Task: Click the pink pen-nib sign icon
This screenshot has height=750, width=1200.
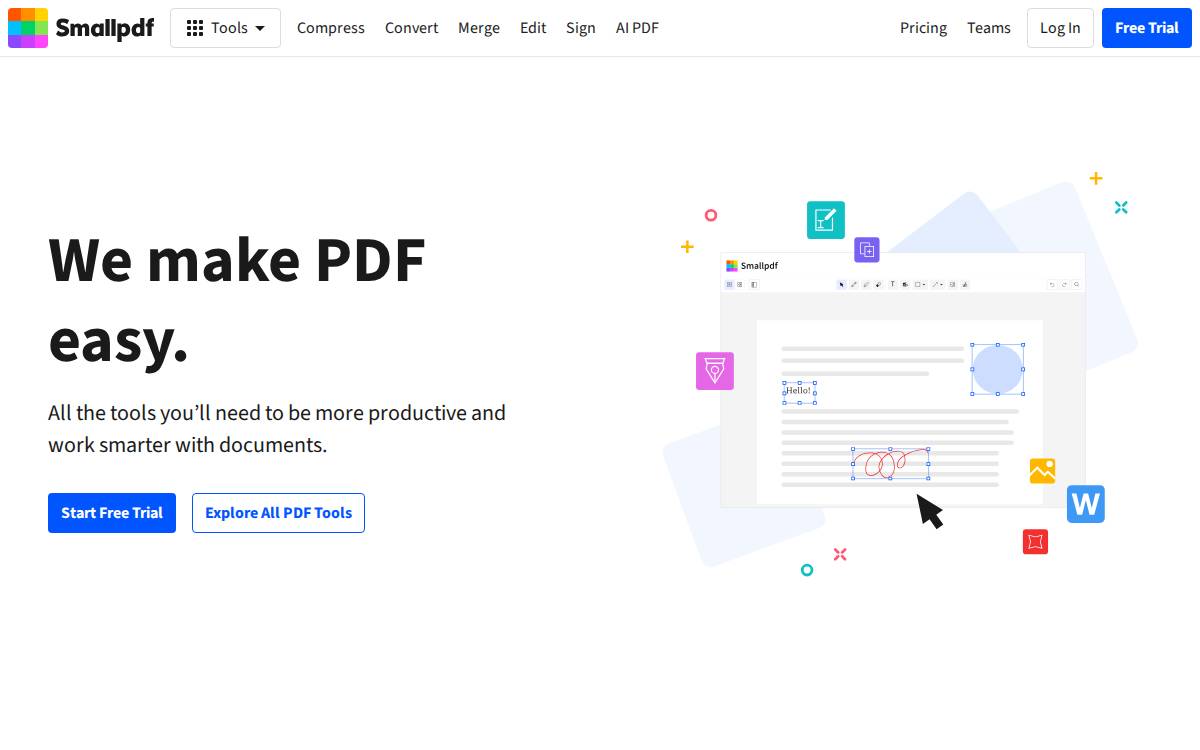Action: (x=715, y=371)
